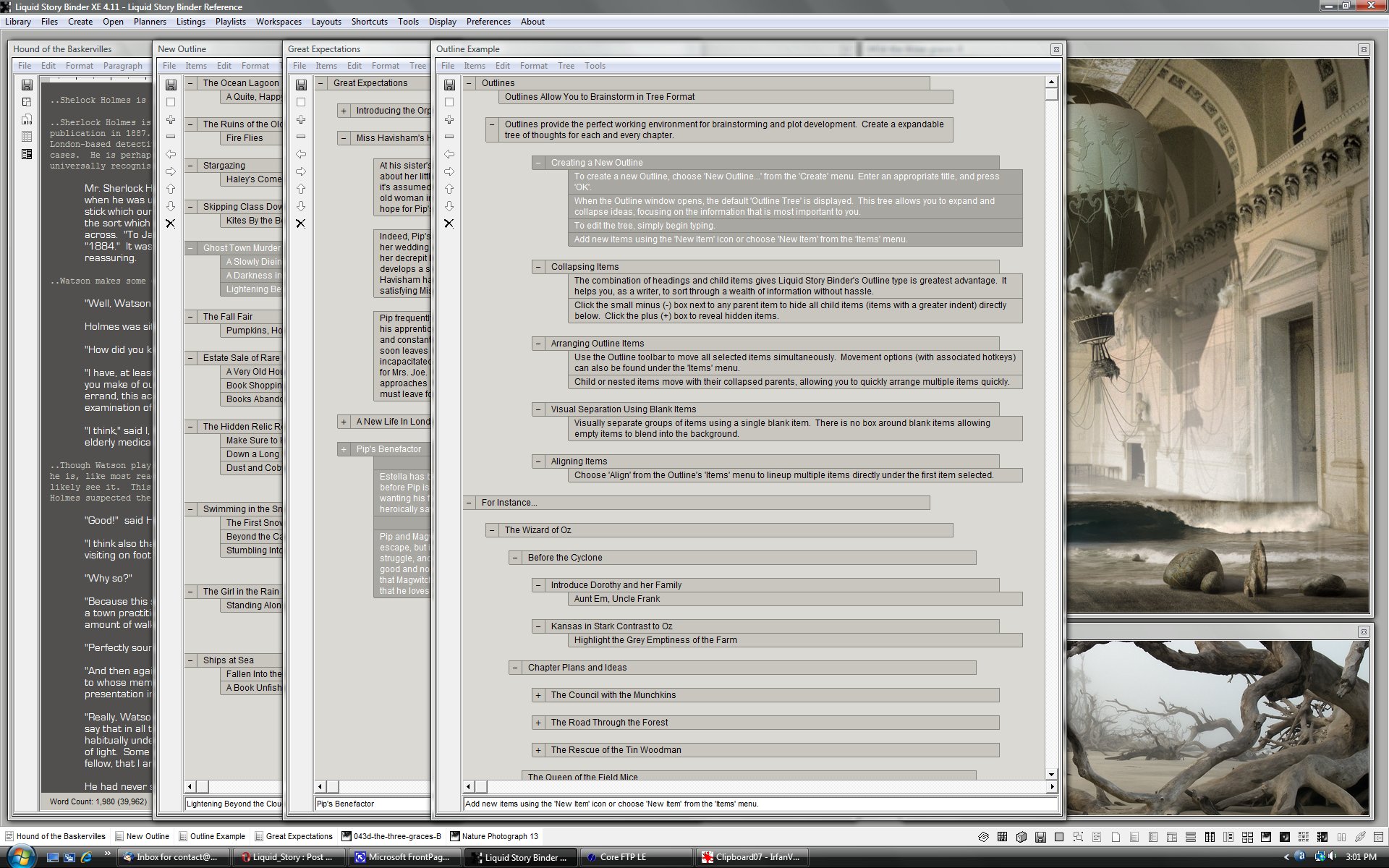Expand 'A New Life In London' item
The height and width of the screenshot is (868, 1389).
[x=344, y=422]
